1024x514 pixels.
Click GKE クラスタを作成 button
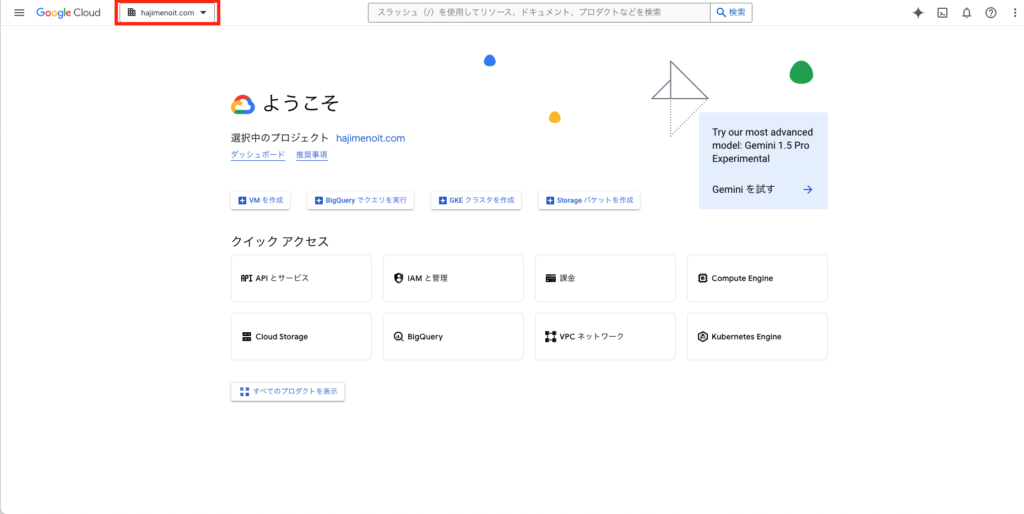tap(476, 201)
